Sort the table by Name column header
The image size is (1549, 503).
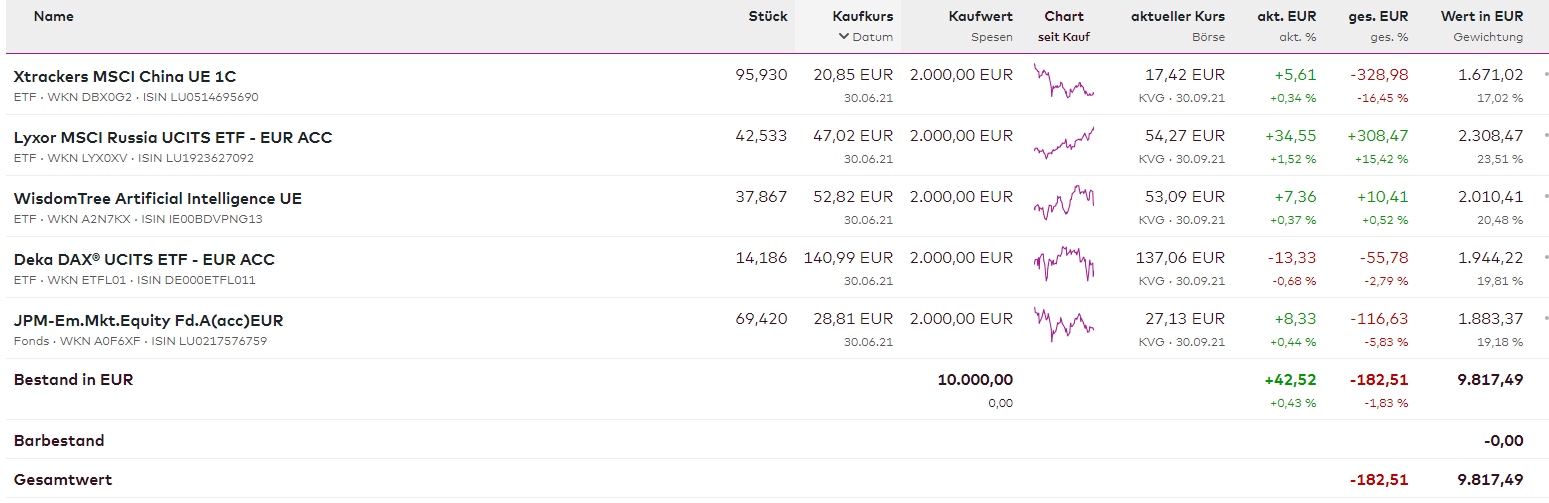pyautogui.click(x=53, y=16)
